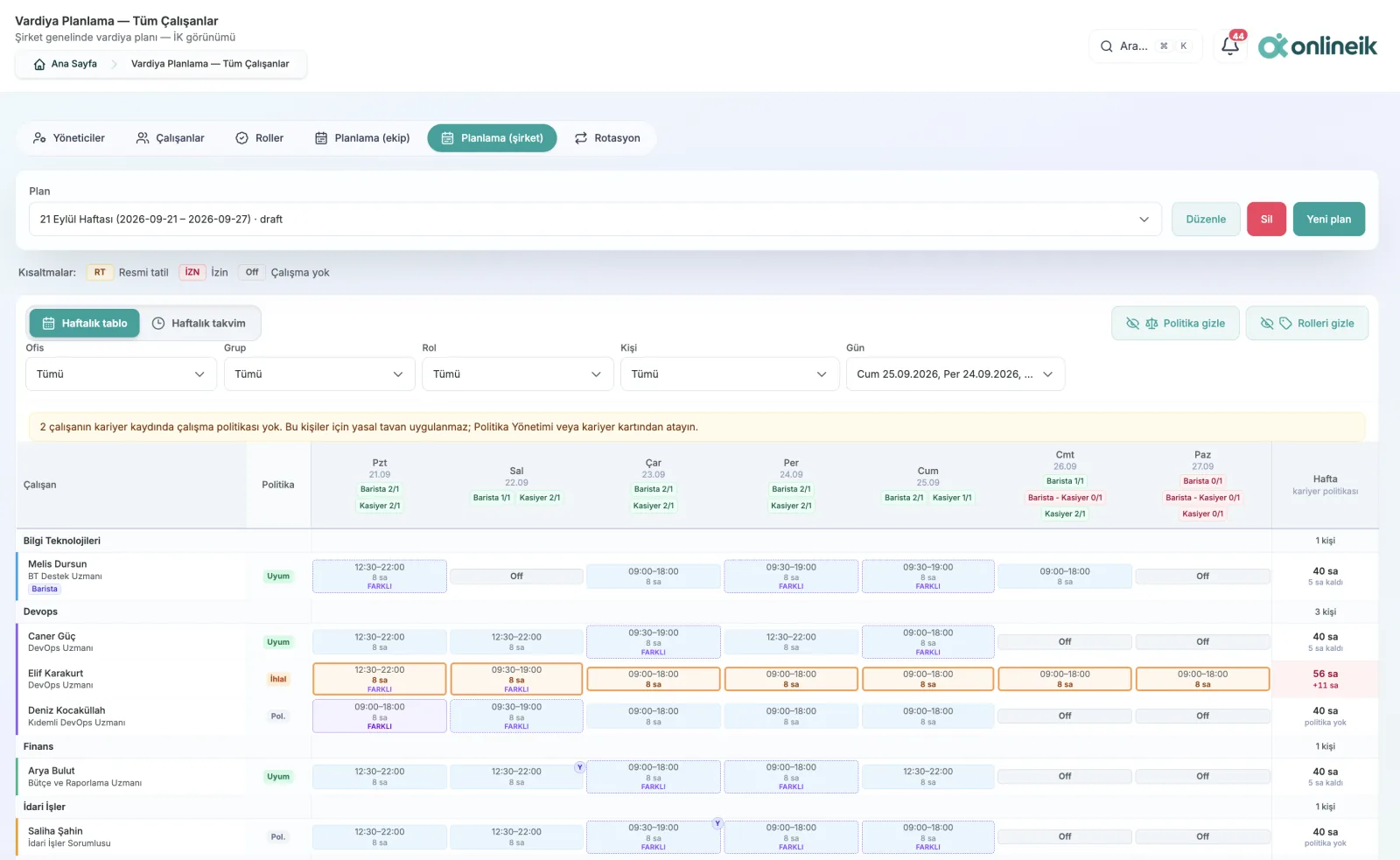The width and height of the screenshot is (1400, 860).
Task: Click the Y marker on Arya Bulut's Tuesday shift
Action: coord(579,767)
